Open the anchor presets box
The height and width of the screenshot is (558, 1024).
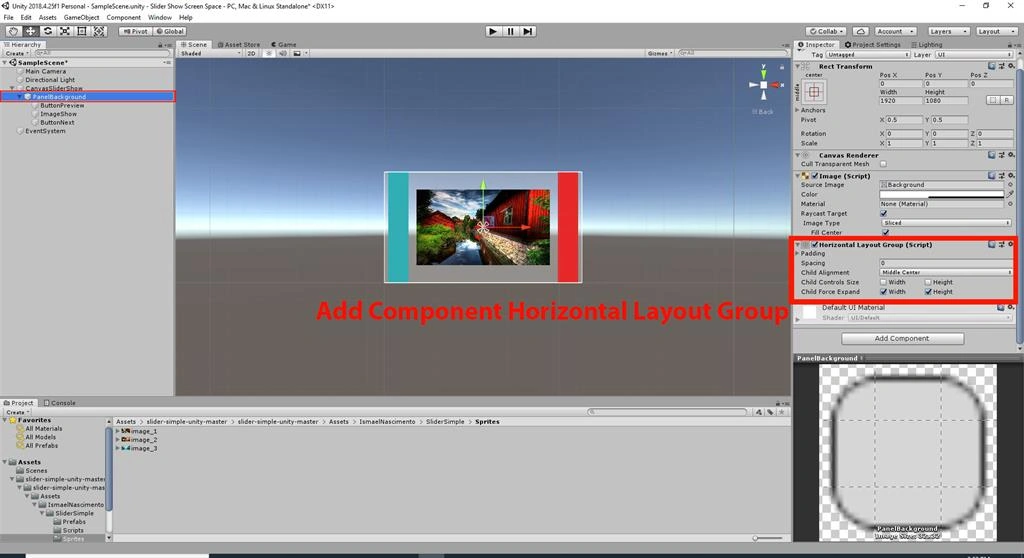pyautogui.click(x=814, y=92)
